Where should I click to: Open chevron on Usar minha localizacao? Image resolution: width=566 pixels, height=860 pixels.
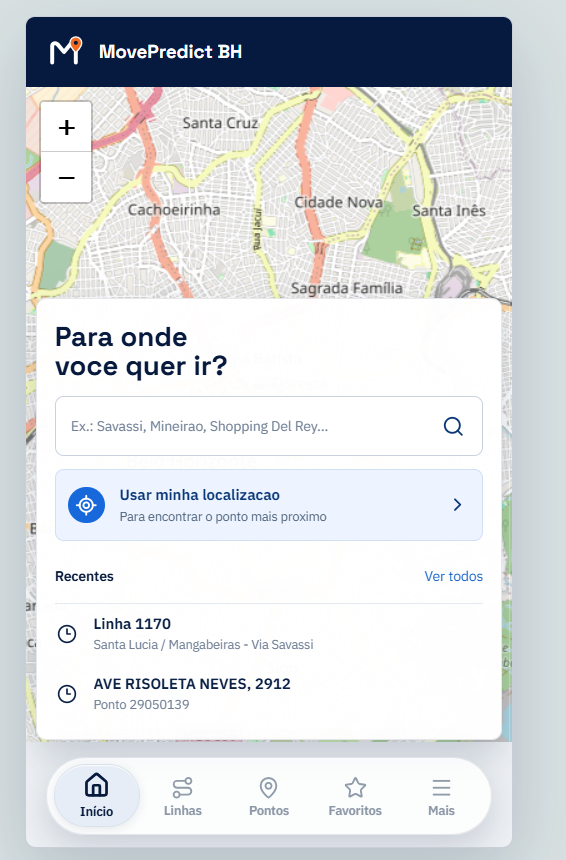coord(457,505)
